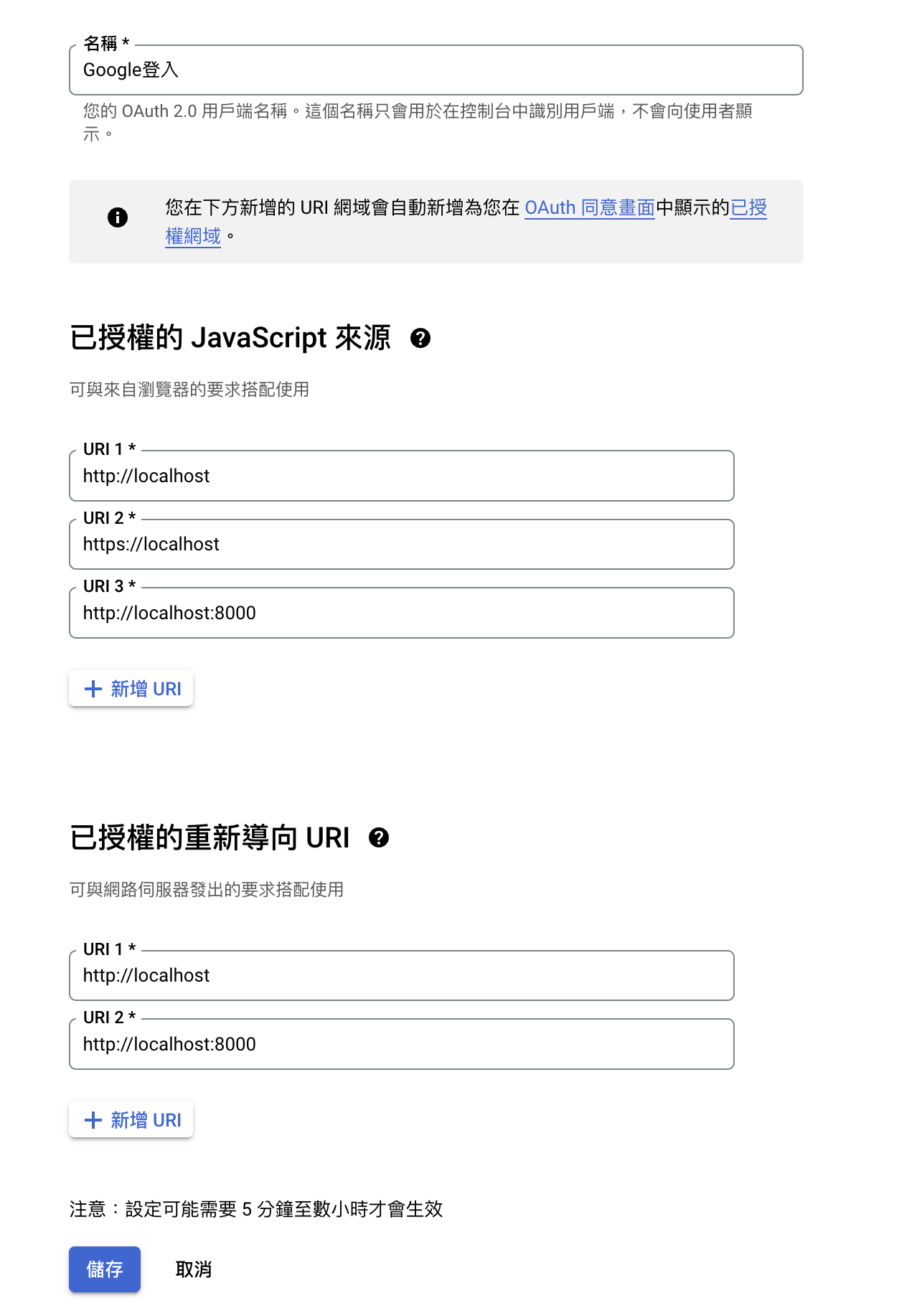Focus the 名稱 field containing Google登入
The width and height of the screenshot is (917, 1316).
point(436,70)
